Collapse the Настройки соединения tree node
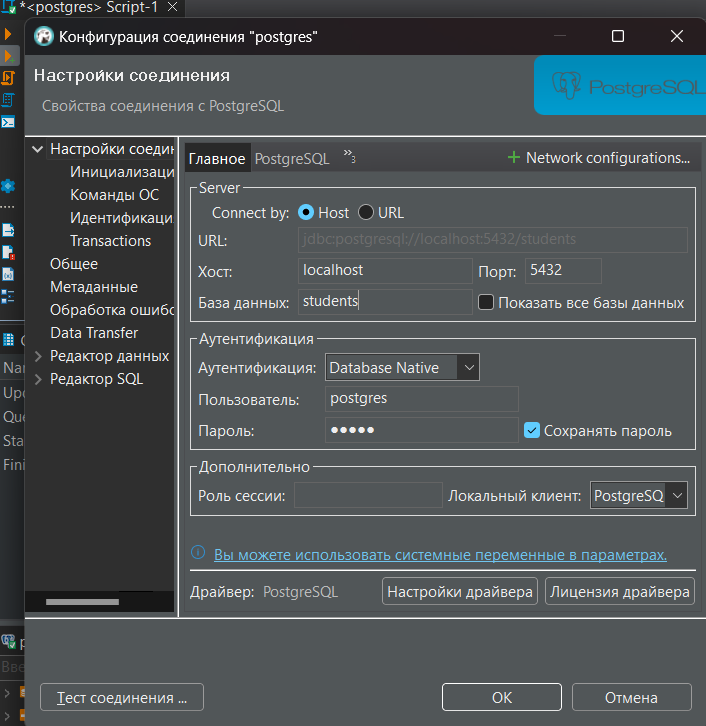The width and height of the screenshot is (706, 726). tap(38, 149)
